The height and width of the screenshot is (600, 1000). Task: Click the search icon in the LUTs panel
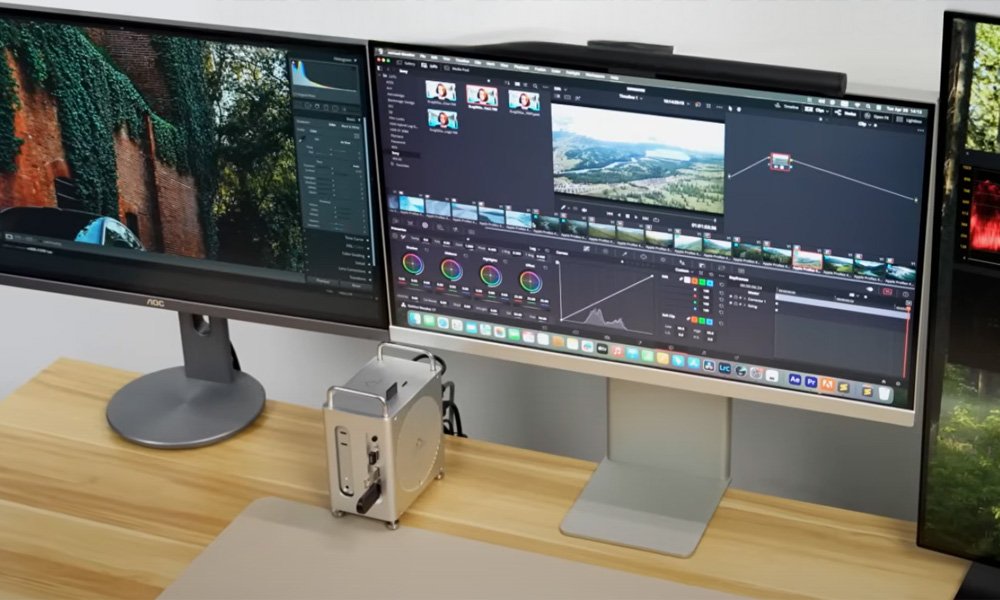[x=535, y=86]
